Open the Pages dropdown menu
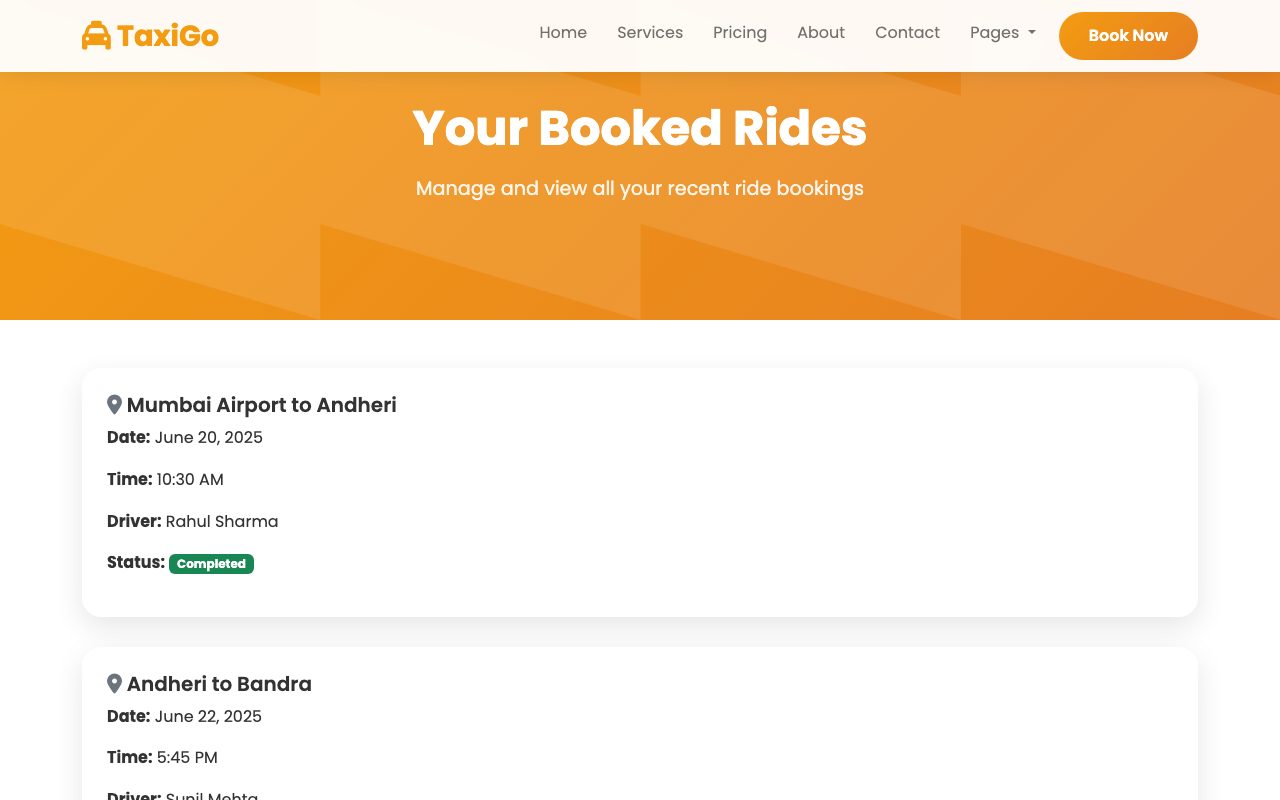This screenshot has height=800, width=1280. point(1003,32)
